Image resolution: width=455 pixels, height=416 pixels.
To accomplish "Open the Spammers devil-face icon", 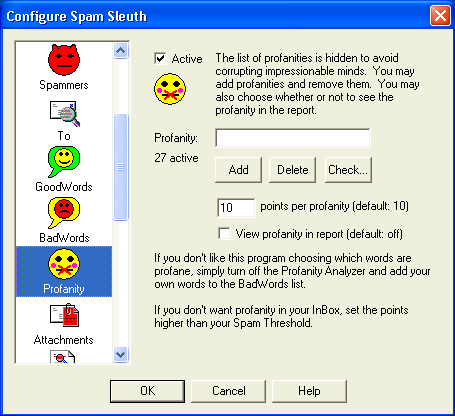I will point(64,60).
